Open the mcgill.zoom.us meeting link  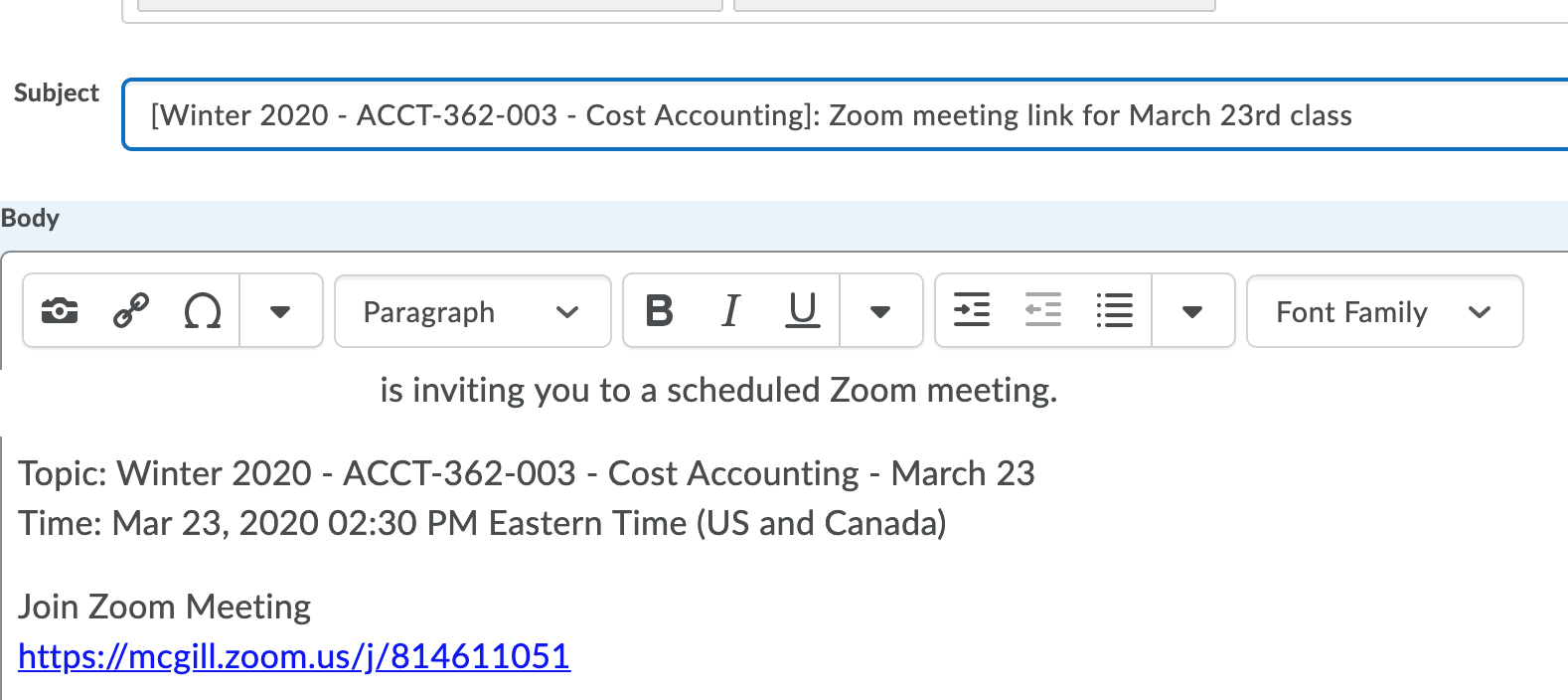coord(294,656)
